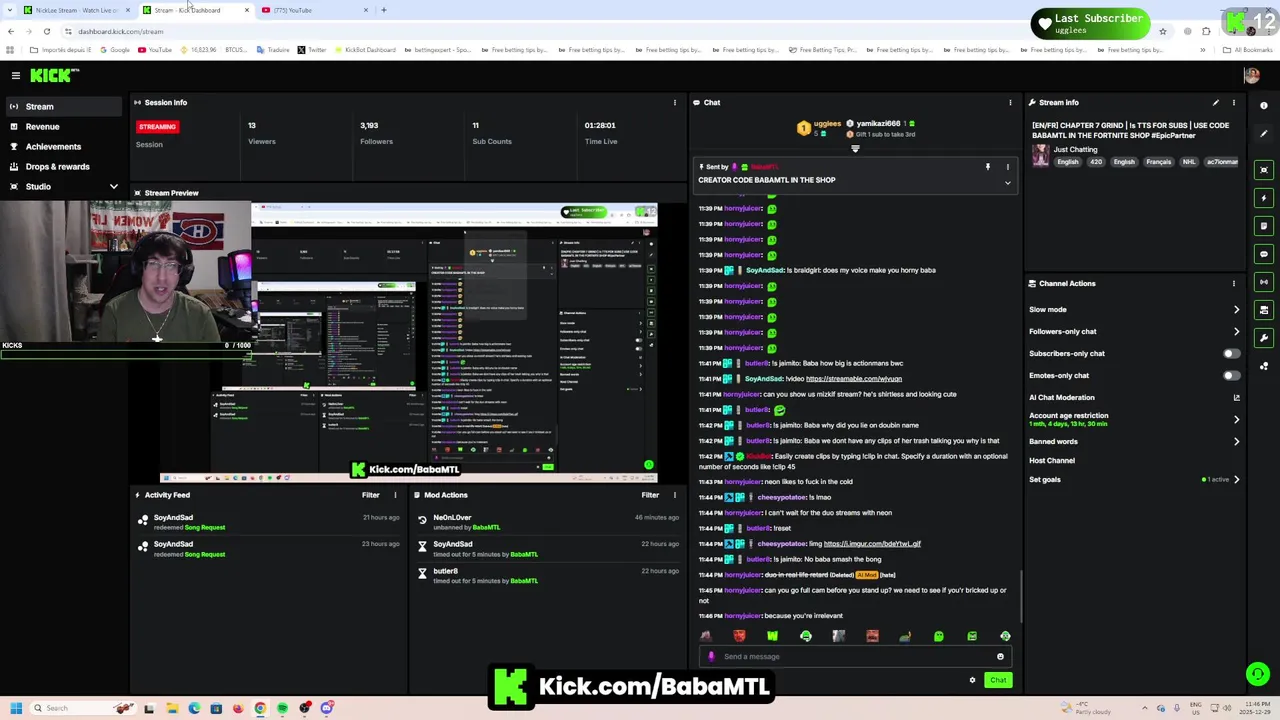This screenshot has width=1280, height=720.
Task: Click the Send a message field
Action: [858, 657]
